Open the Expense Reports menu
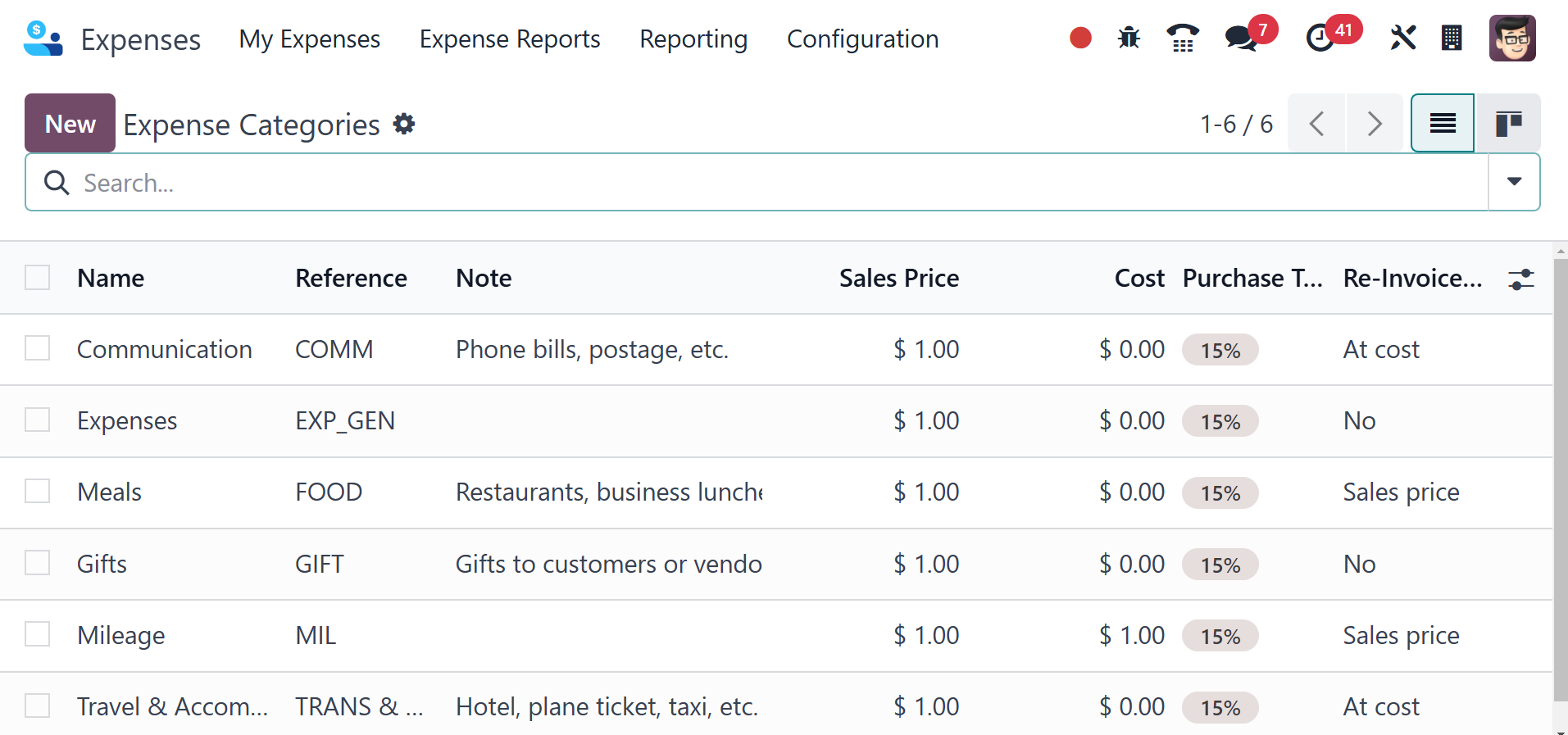1568x735 pixels. coord(510,39)
